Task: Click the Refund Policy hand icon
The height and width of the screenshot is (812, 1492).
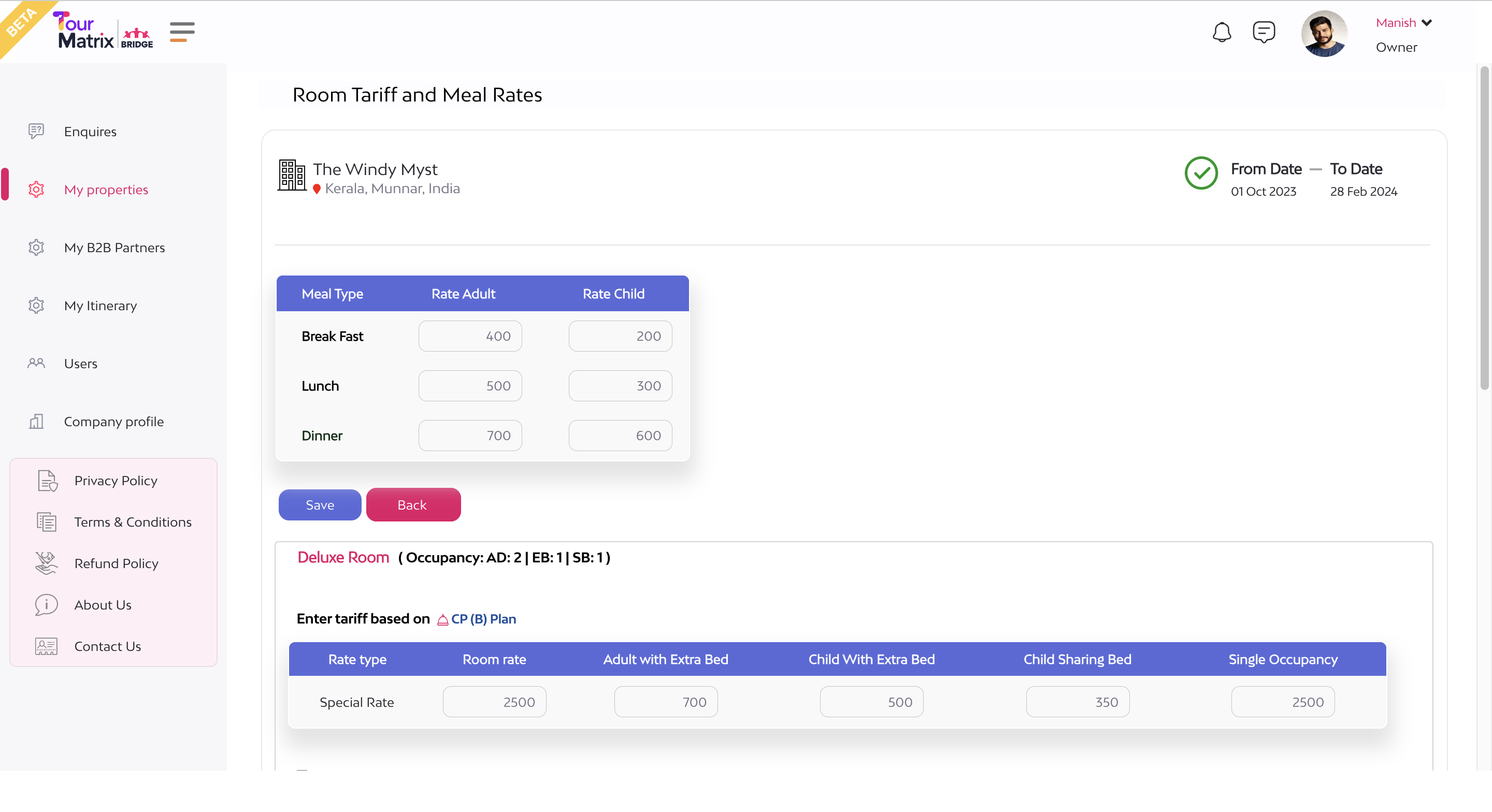Action: pos(46,563)
